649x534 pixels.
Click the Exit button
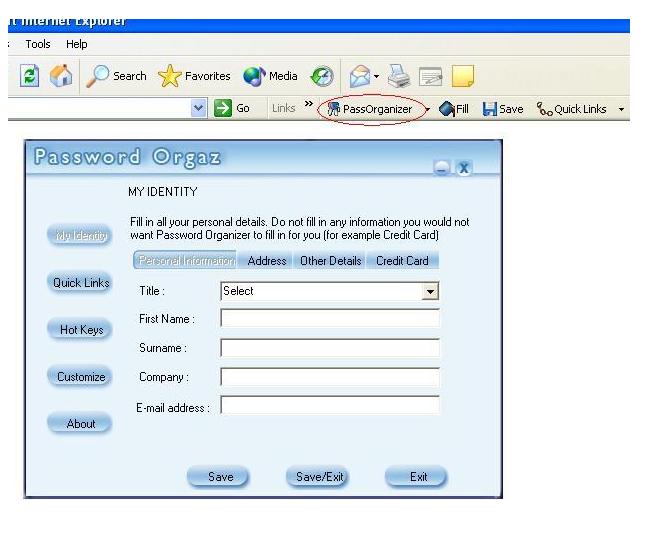pos(417,477)
